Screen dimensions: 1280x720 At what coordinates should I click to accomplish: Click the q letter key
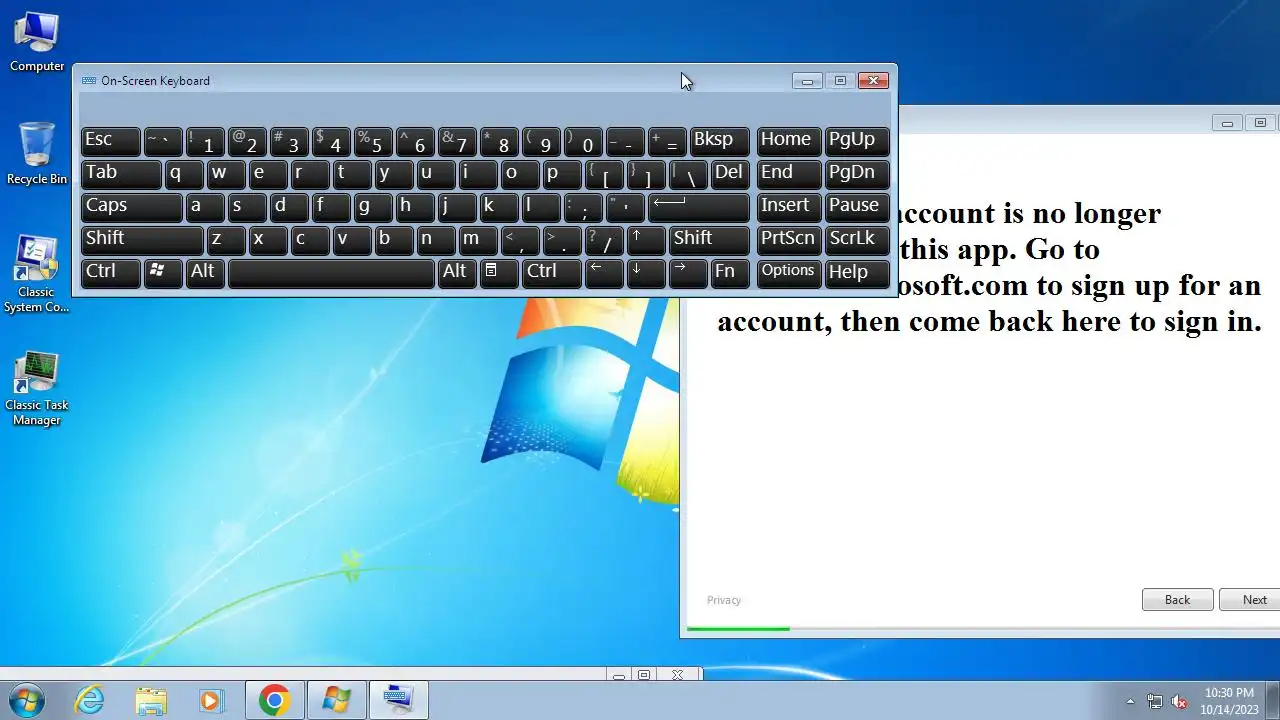(184, 174)
